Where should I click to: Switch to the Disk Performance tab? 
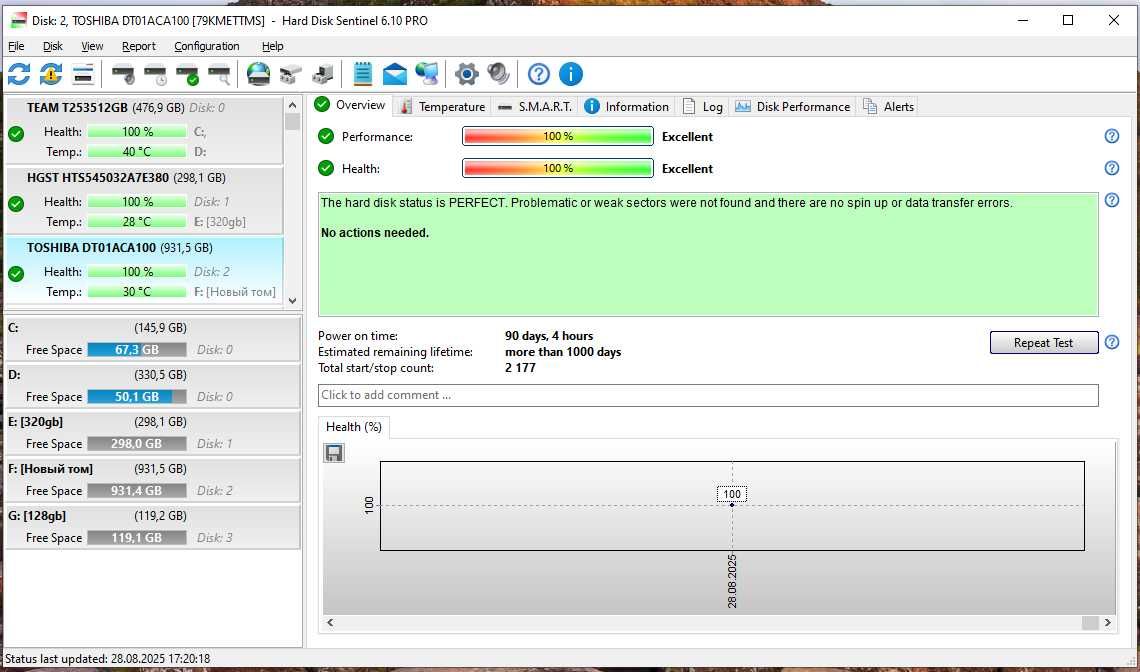[792, 106]
